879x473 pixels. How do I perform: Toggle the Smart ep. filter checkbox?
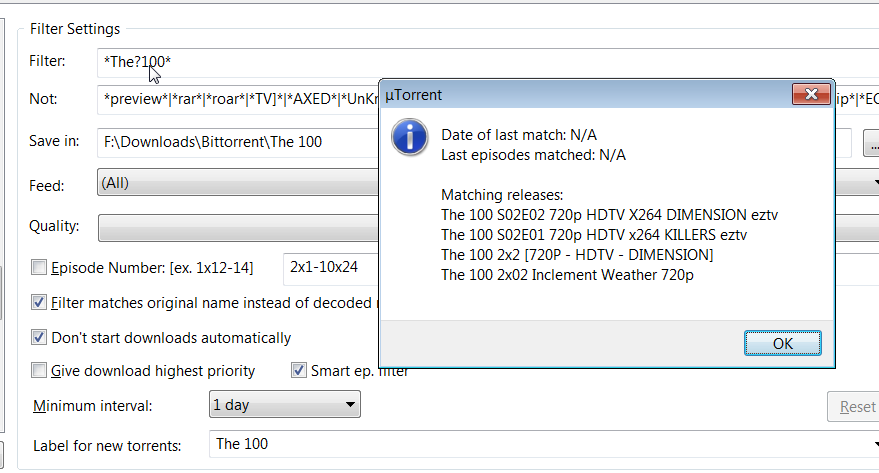click(299, 370)
